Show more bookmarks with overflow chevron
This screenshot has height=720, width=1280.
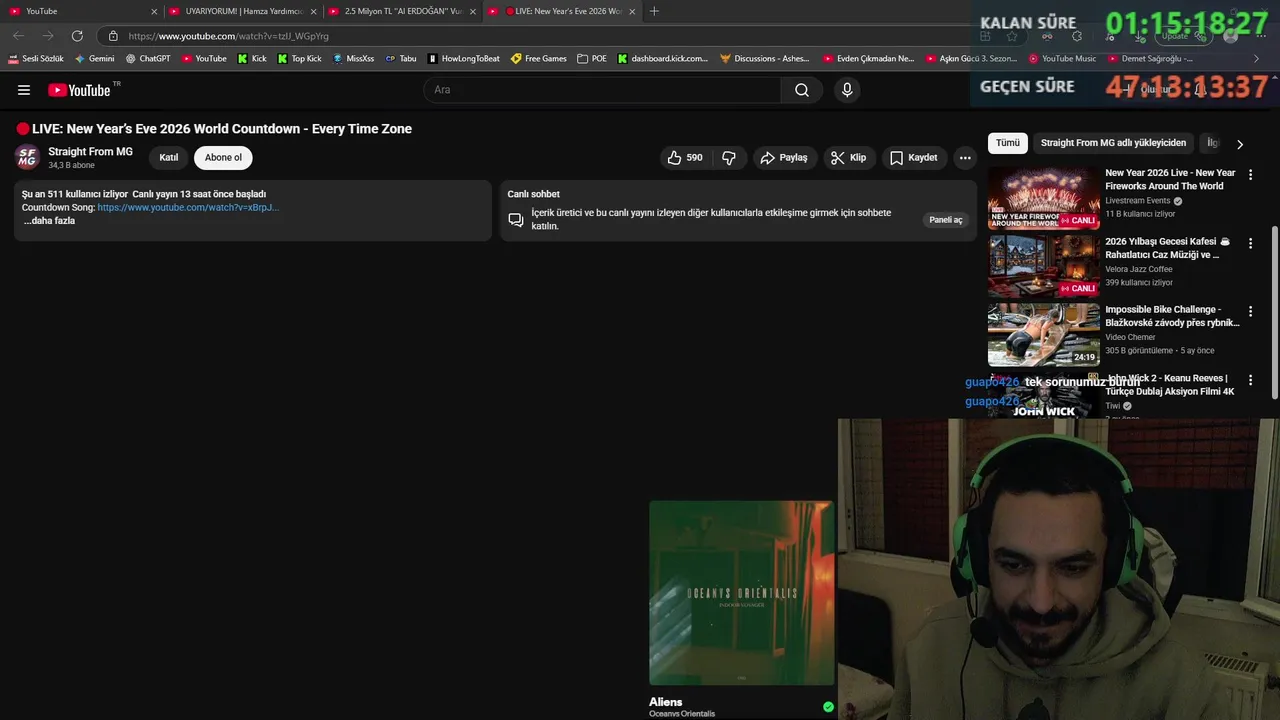1257,59
